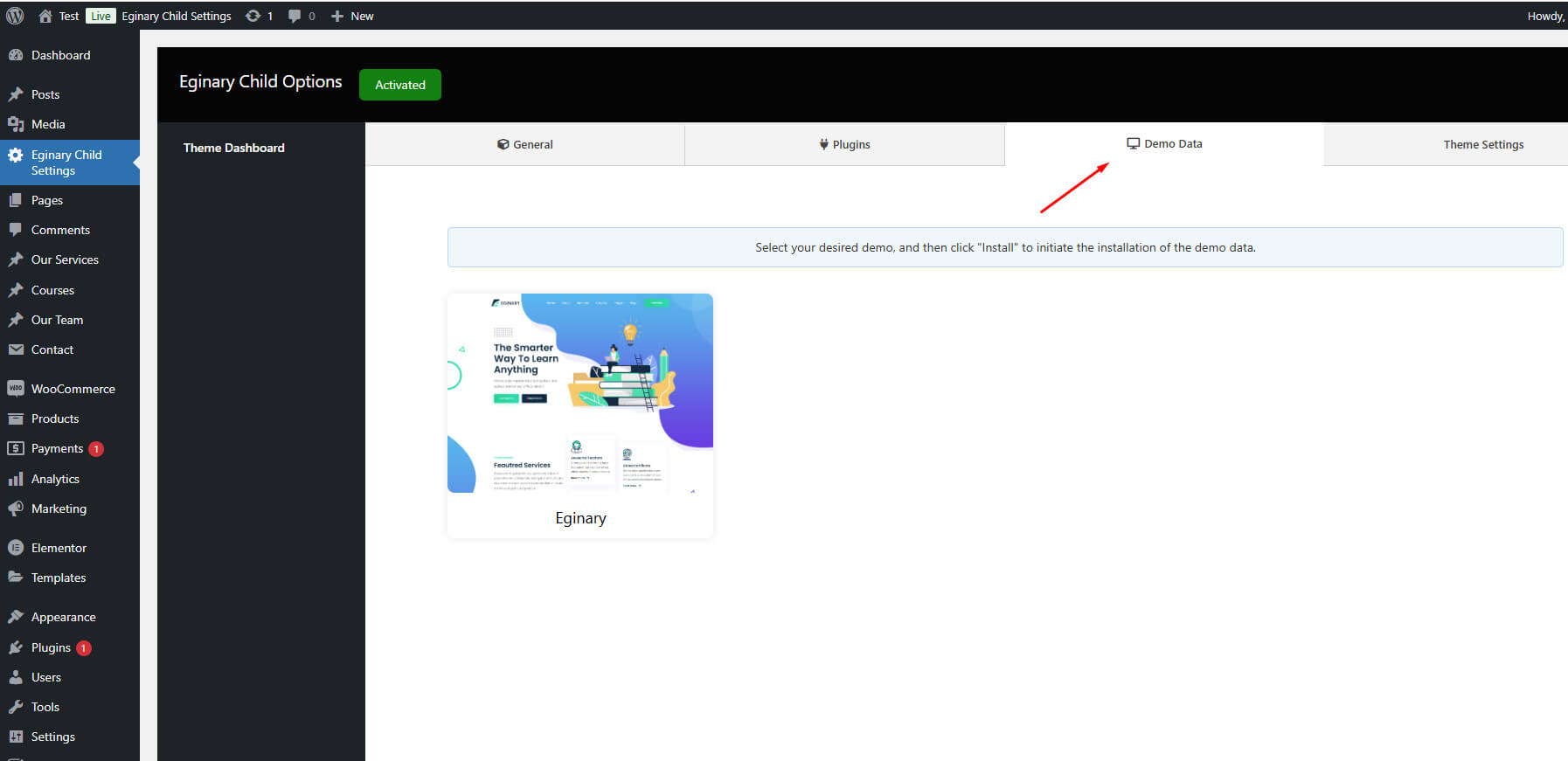The image size is (1568, 761).
Task: Click the Payments dollar icon
Action: coord(16,448)
